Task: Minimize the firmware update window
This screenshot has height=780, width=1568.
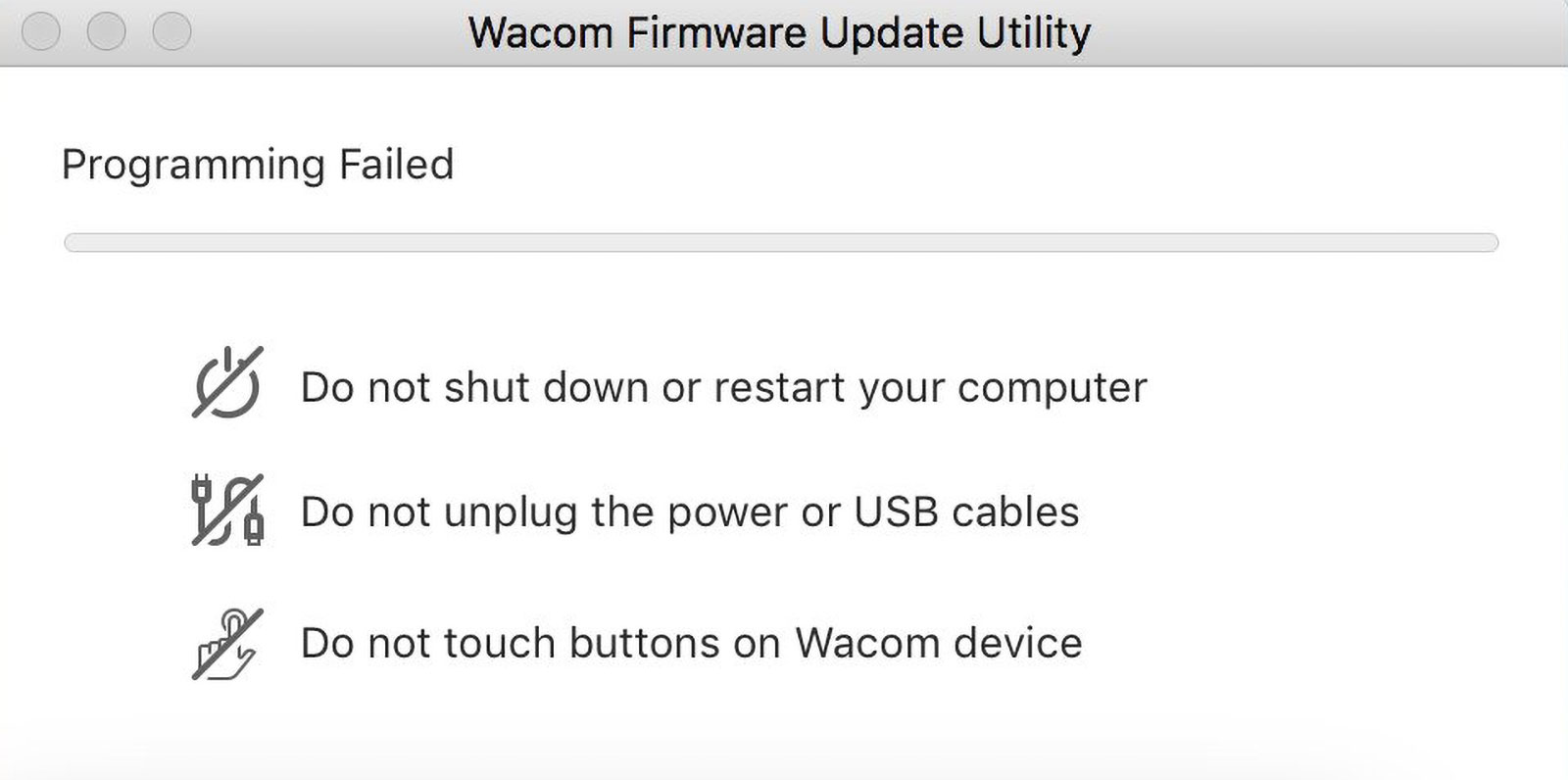Action: 106,31
